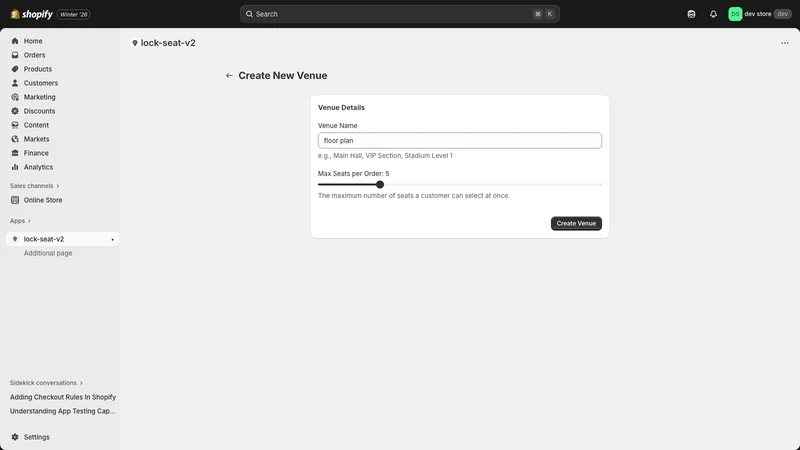The height and width of the screenshot is (450, 800).
Task: Click the top Search bar
Action: coord(399,14)
